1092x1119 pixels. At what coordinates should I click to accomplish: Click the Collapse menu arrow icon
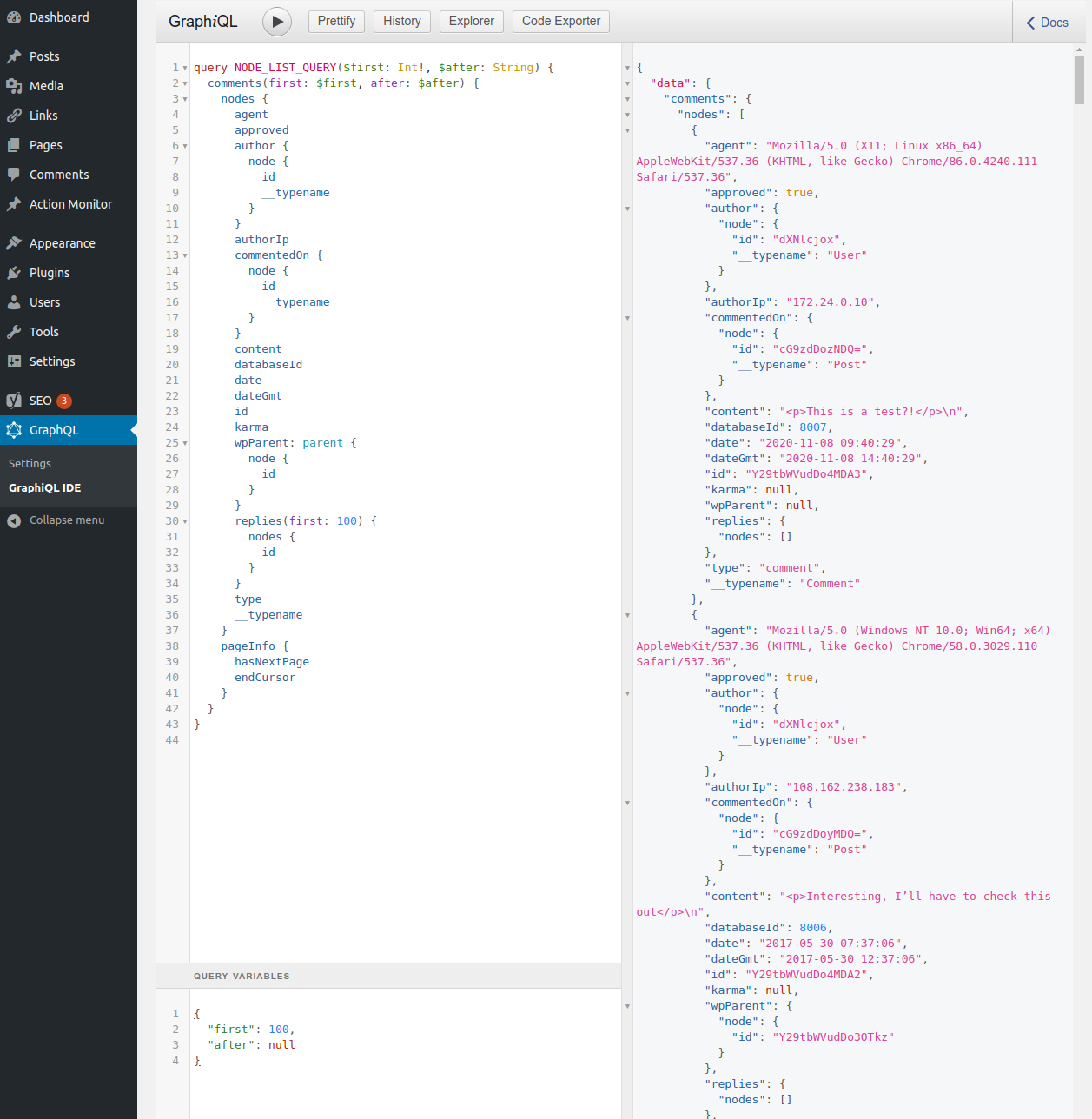pyautogui.click(x=14, y=520)
